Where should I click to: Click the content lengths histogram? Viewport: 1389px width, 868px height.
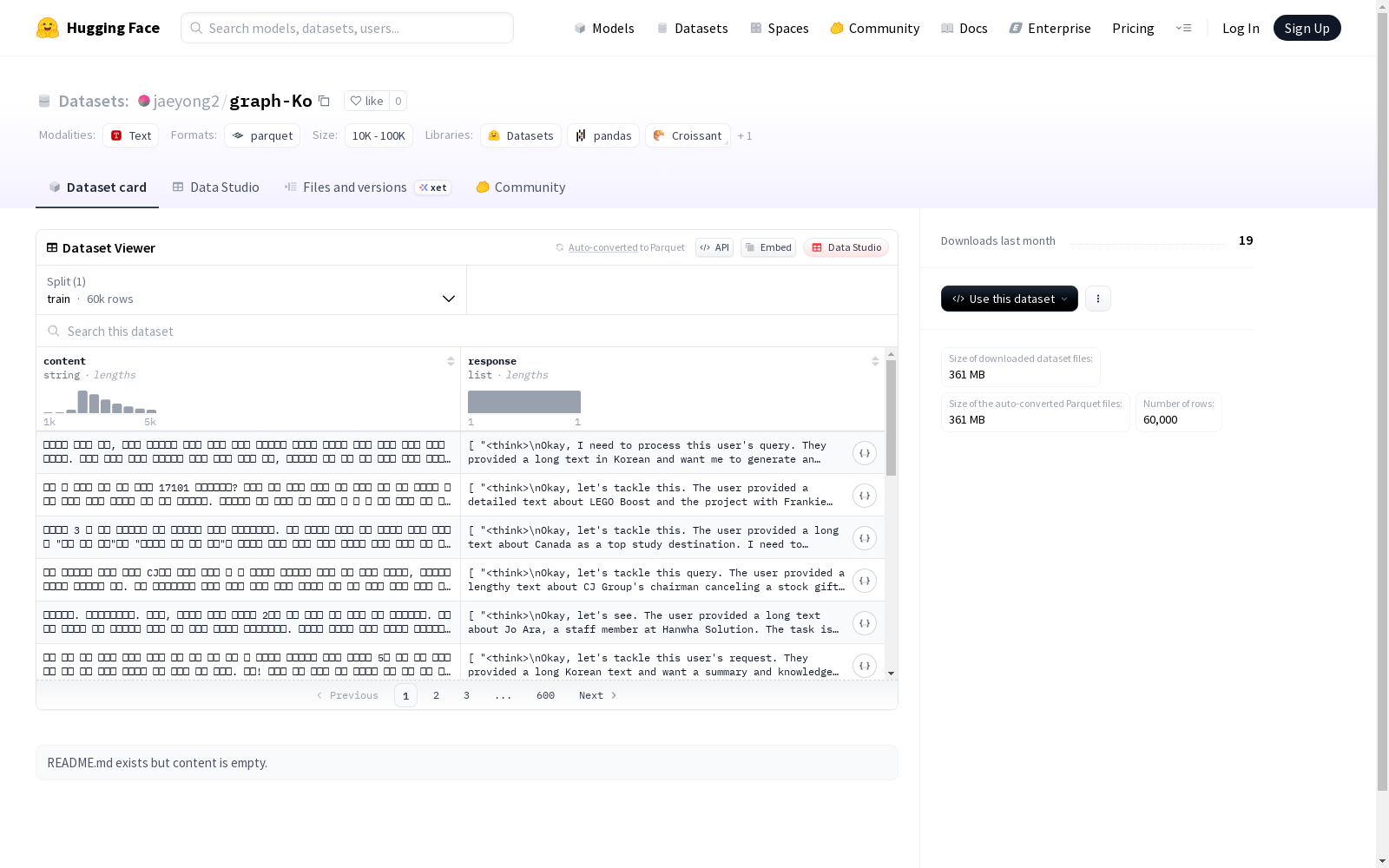[100, 402]
